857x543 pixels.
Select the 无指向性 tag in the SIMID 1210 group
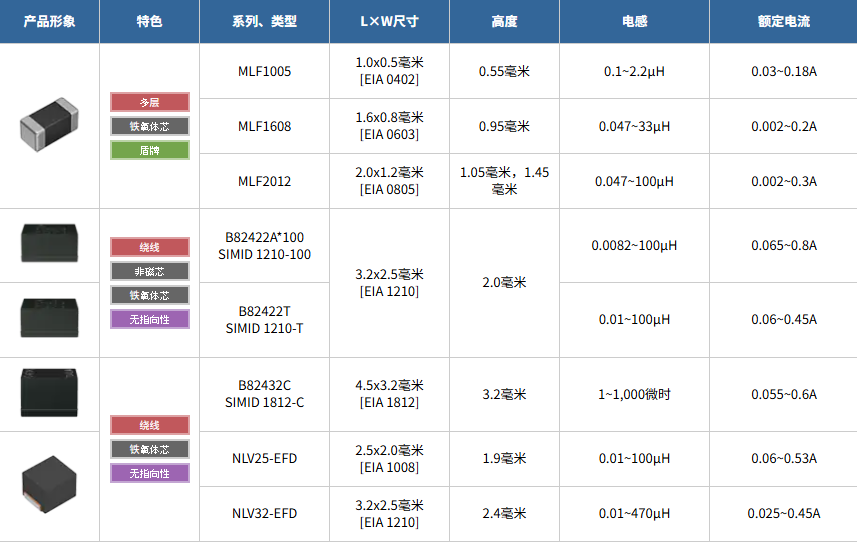150,319
